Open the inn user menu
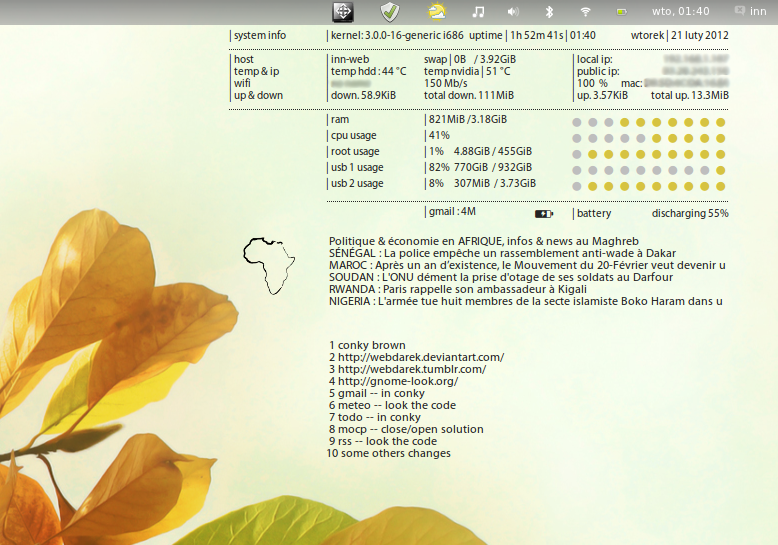The image size is (778, 545). [x=751, y=11]
